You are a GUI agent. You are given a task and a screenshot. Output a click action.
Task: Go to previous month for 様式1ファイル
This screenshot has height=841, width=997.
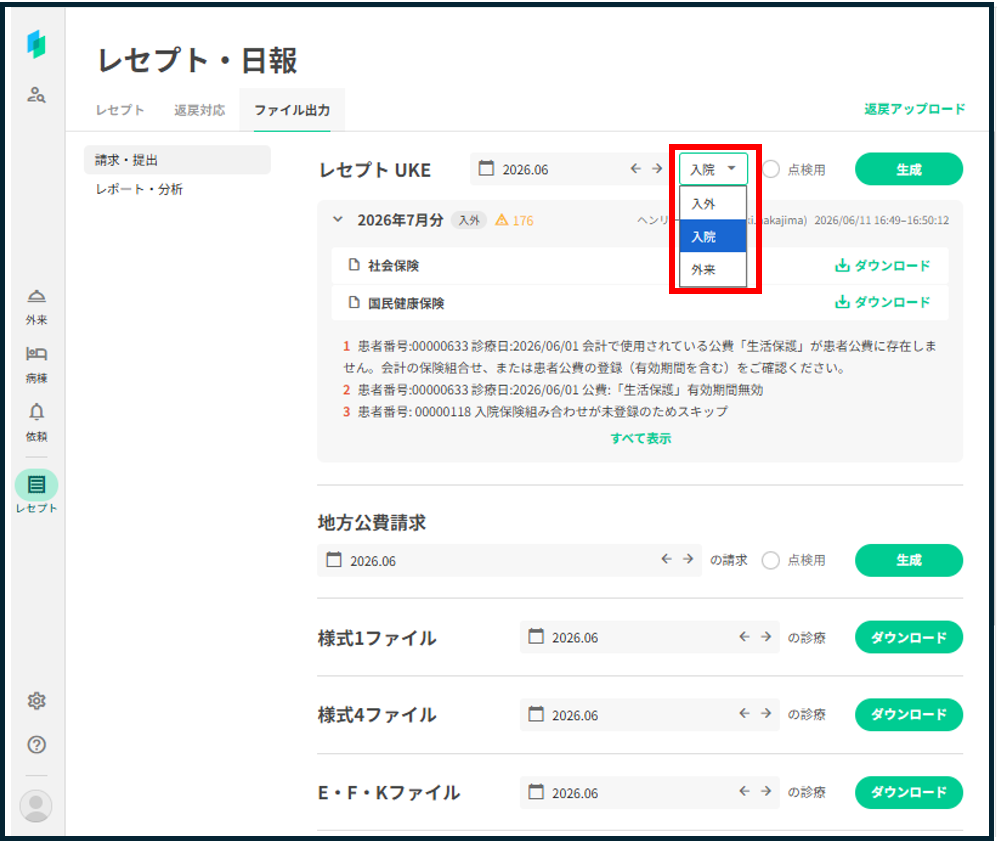coord(744,636)
